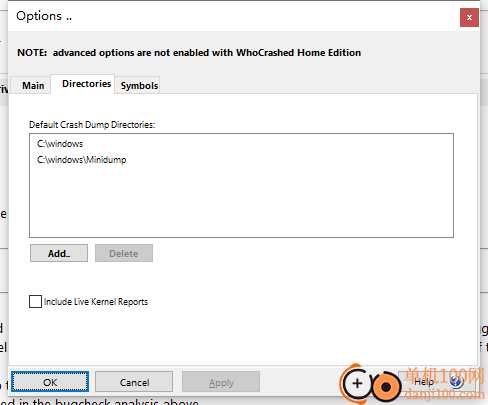
Task: Click the orange dot circle logo icon
Action: pos(386,387)
